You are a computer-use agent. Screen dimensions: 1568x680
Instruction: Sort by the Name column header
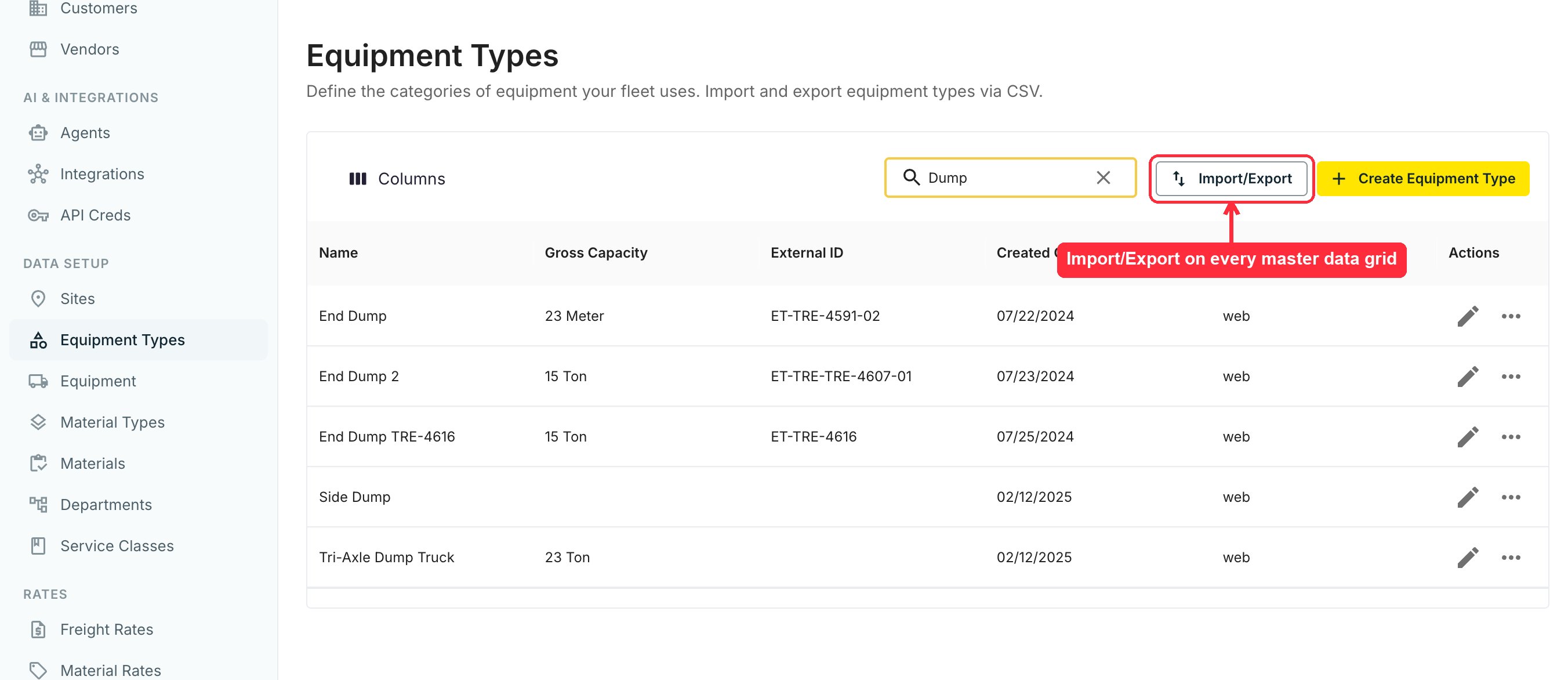coord(339,252)
